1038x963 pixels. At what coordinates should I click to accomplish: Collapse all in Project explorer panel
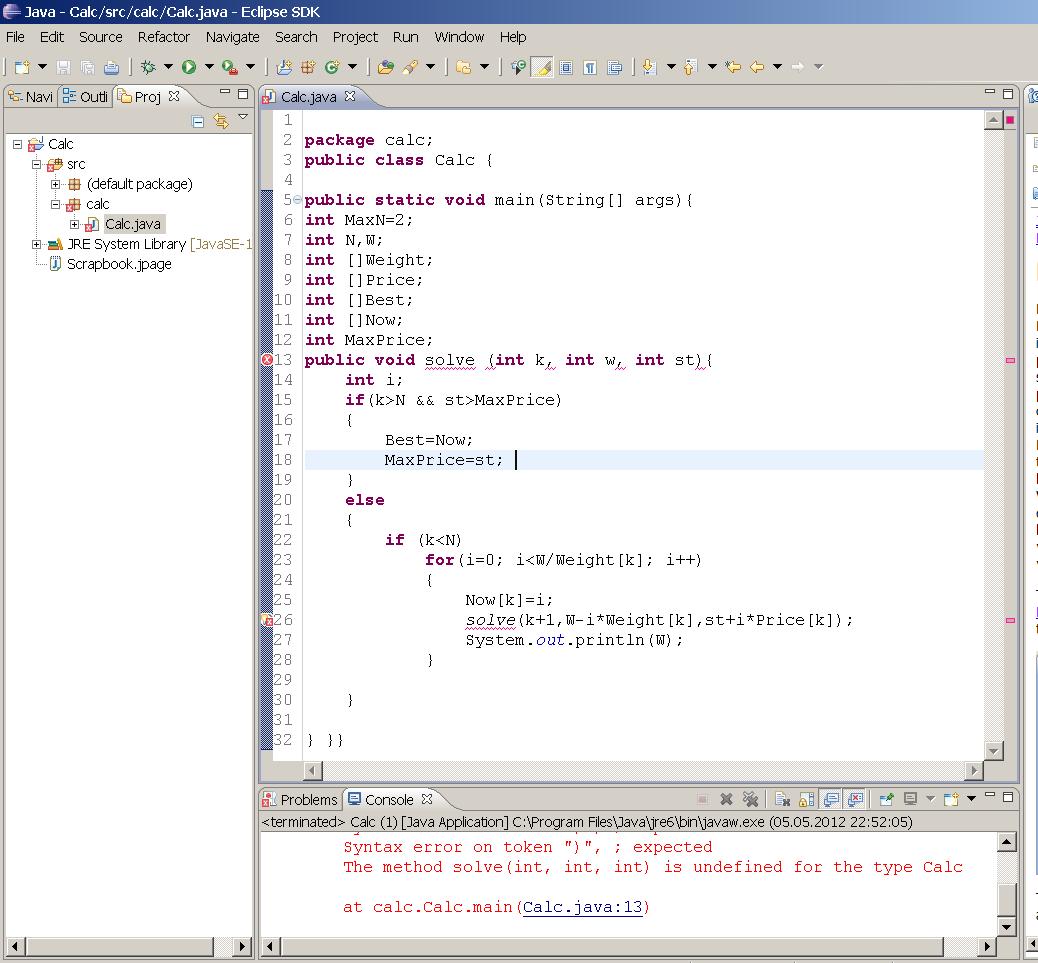[x=197, y=121]
